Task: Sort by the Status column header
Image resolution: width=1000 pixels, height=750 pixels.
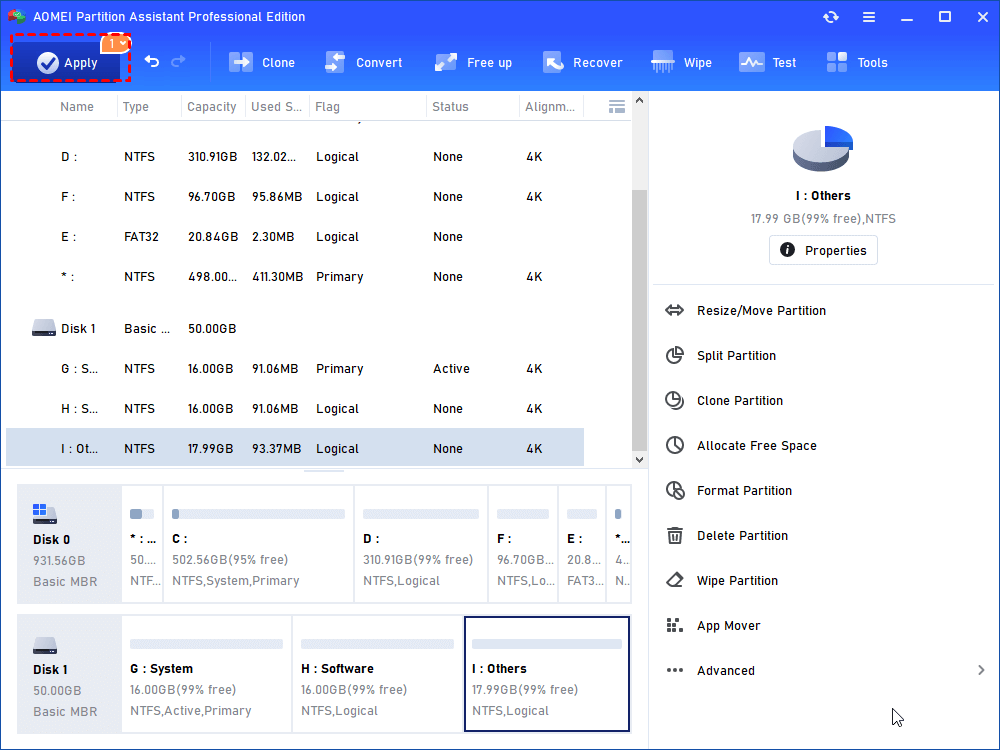Action: 450,107
